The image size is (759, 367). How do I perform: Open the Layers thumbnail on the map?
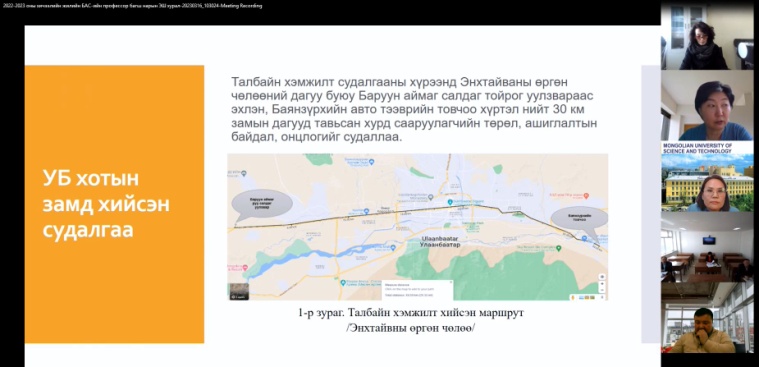tap(239, 291)
